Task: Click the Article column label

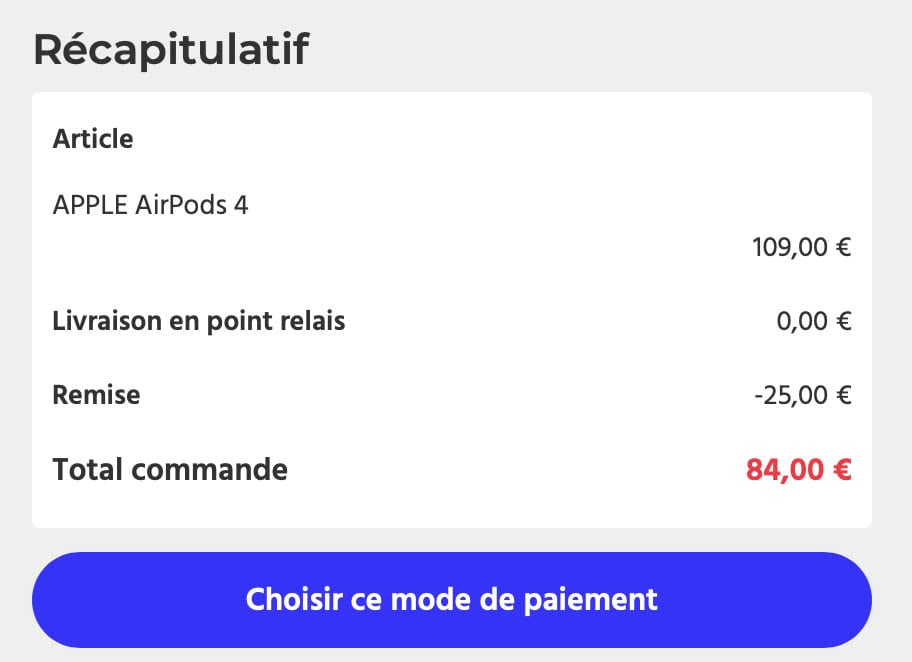Action: 93,138
